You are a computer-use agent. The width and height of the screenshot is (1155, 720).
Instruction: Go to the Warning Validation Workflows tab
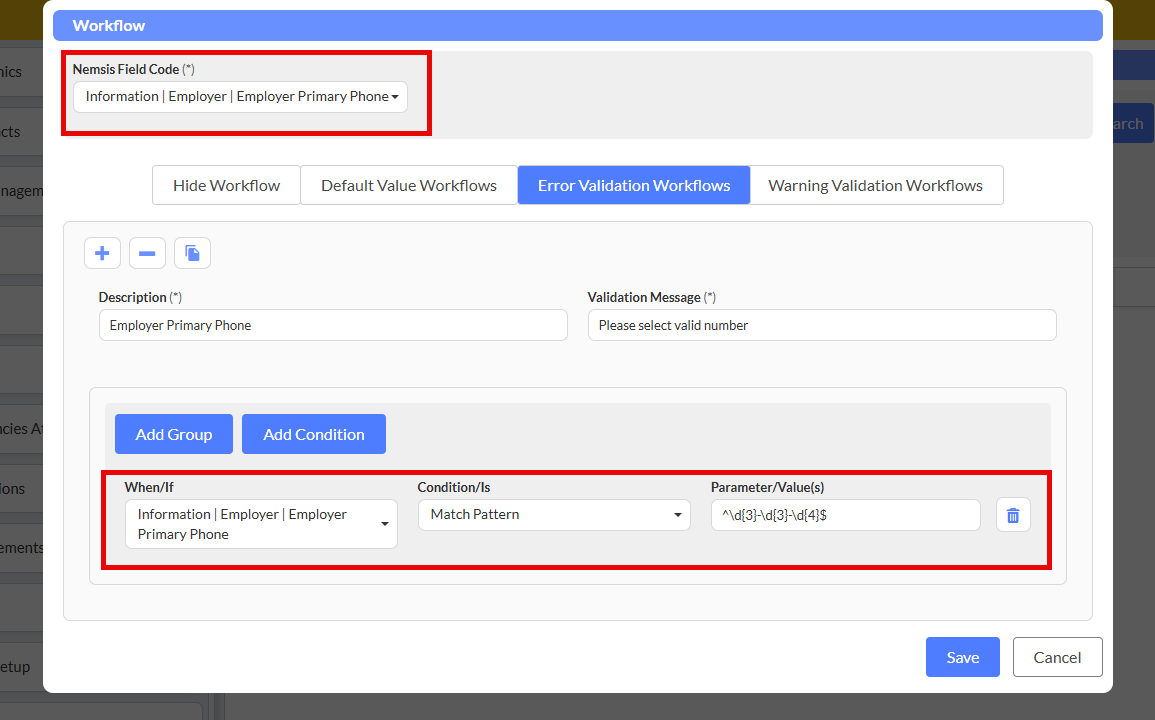[x=875, y=185]
